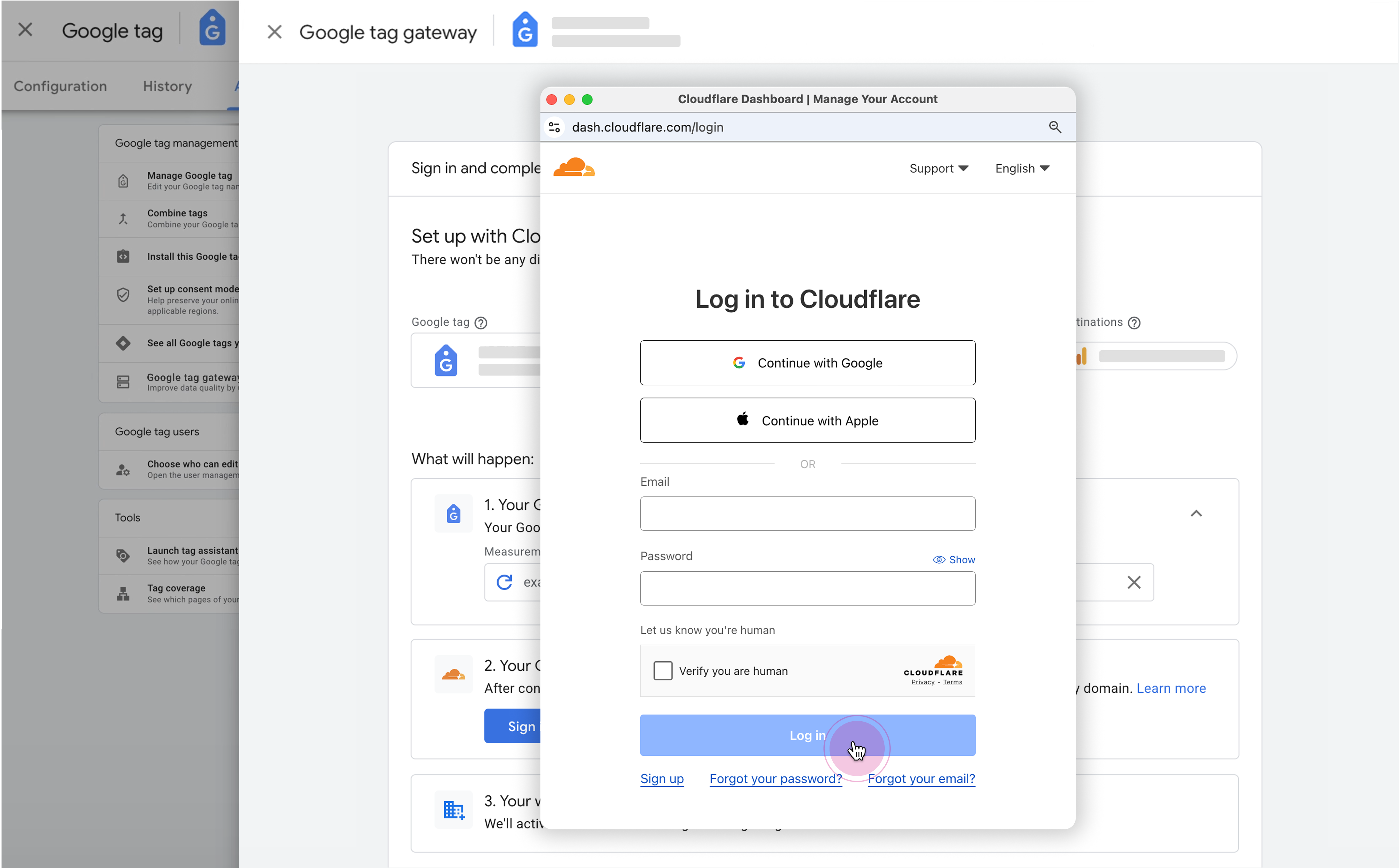
Task: Select the Combine tags row
Action: (169, 219)
